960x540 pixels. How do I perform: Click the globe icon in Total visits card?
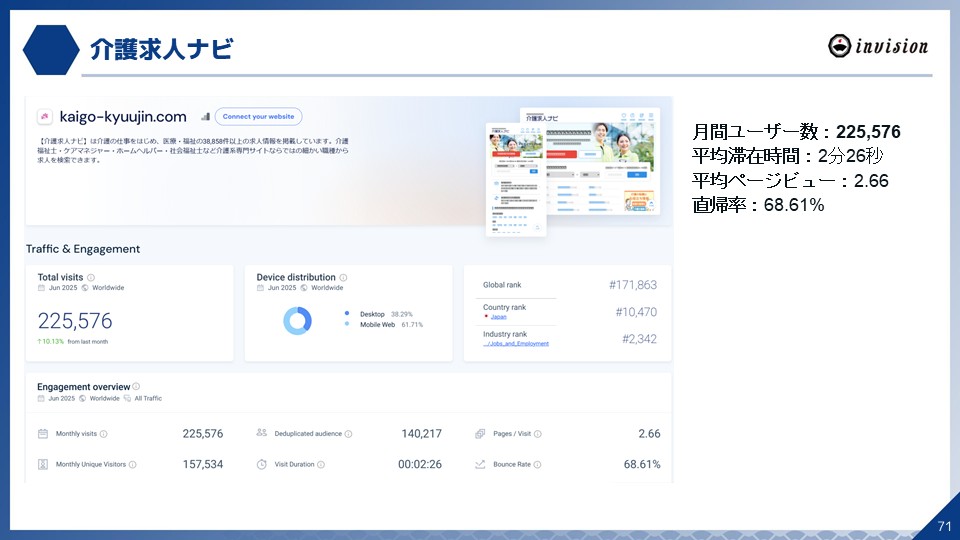[x=85, y=288]
